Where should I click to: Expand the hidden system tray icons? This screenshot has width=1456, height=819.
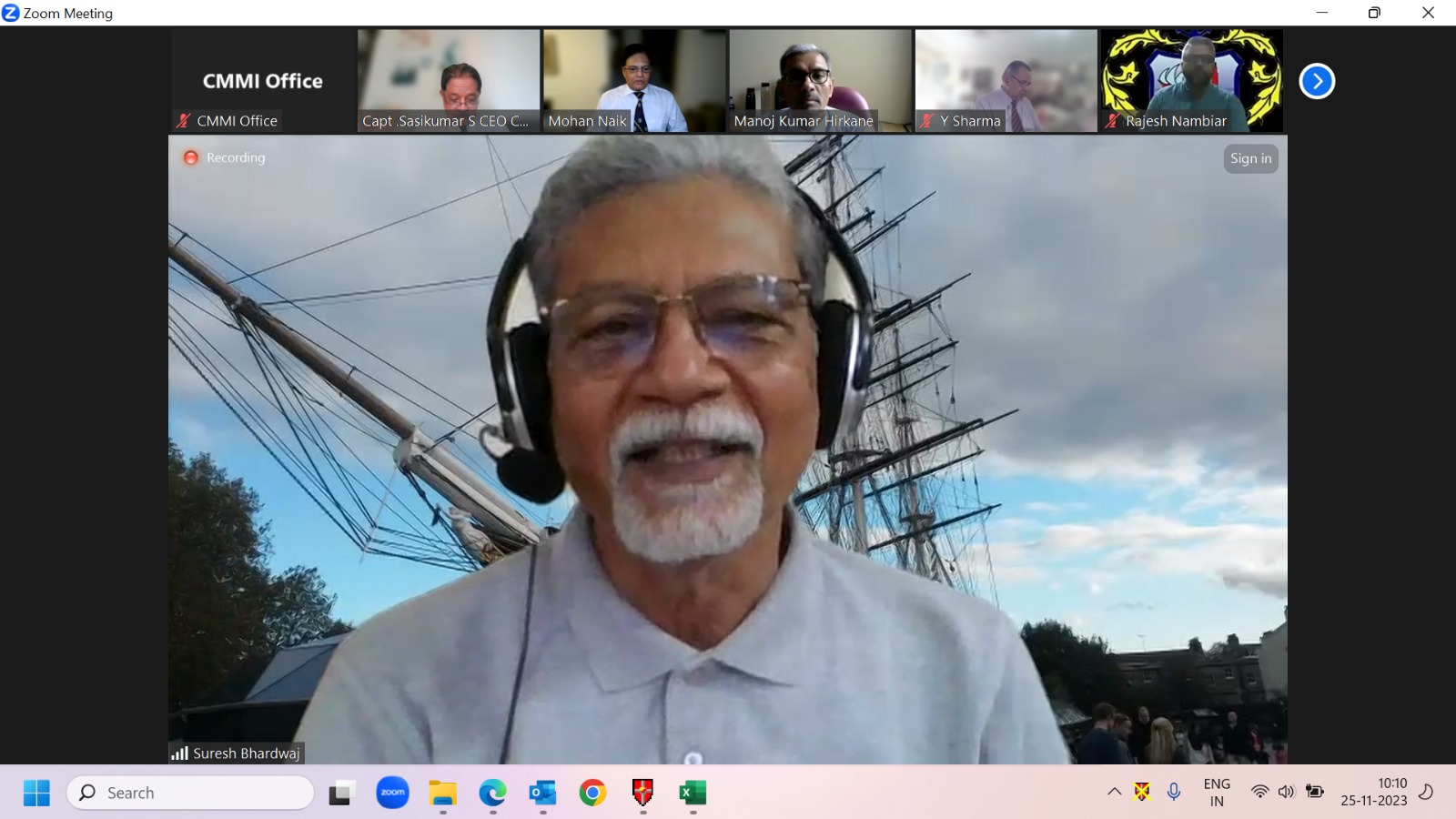tap(1114, 792)
